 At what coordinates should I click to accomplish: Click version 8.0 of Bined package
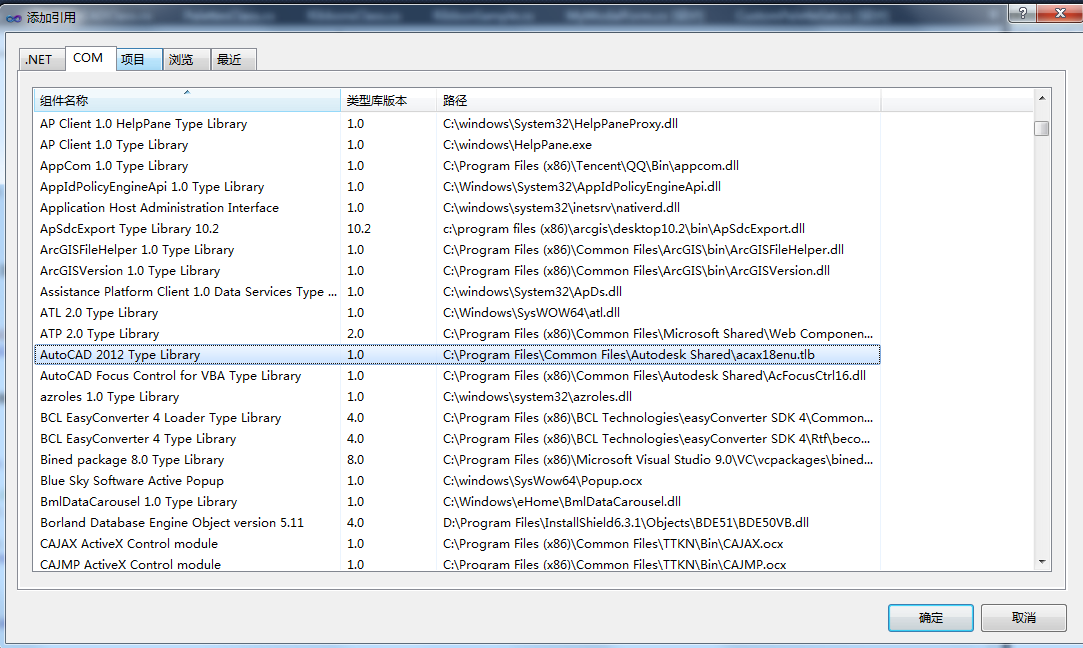(x=355, y=459)
